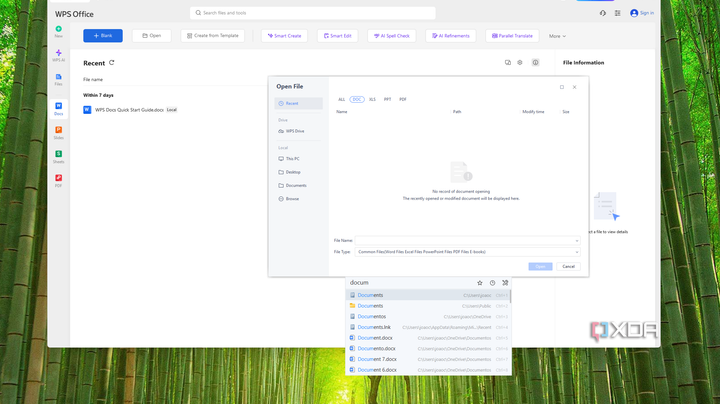Click the Cancel button in the Open File dialog
This screenshot has height=404, width=720.
(568, 266)
